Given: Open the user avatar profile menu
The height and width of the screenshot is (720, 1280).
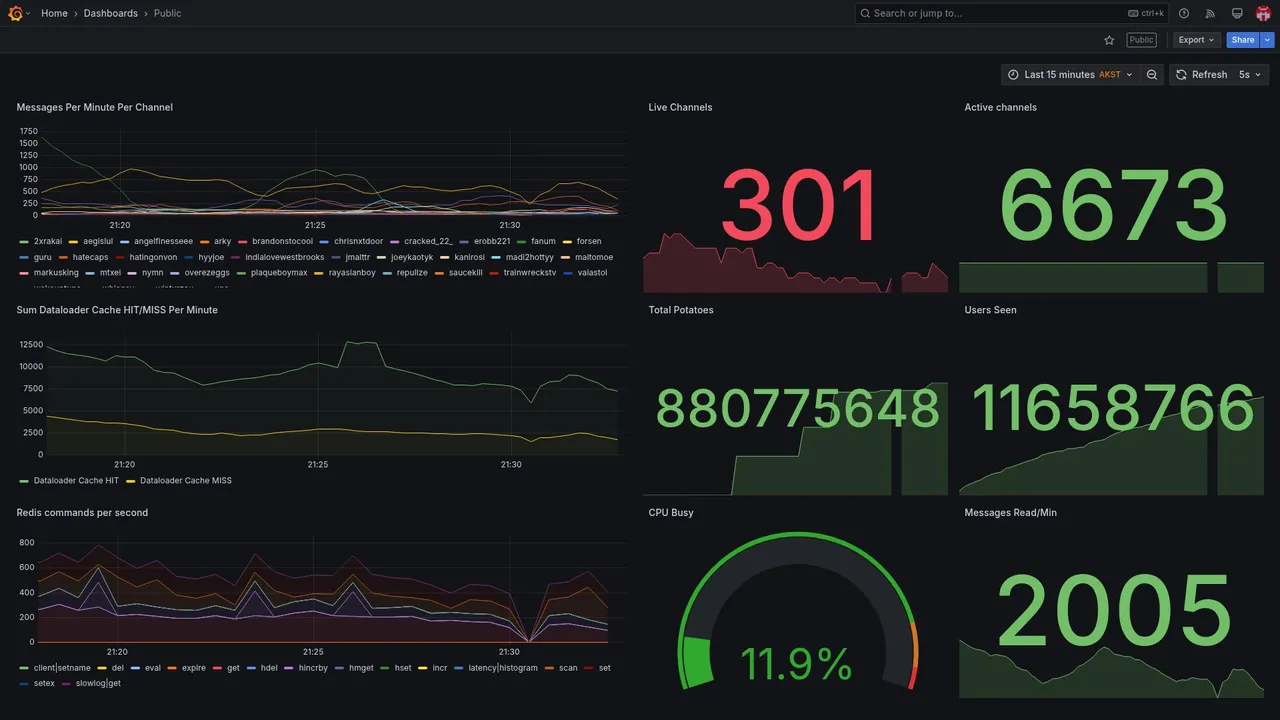Looking at the screenshot, I should tap(1264, 13).
